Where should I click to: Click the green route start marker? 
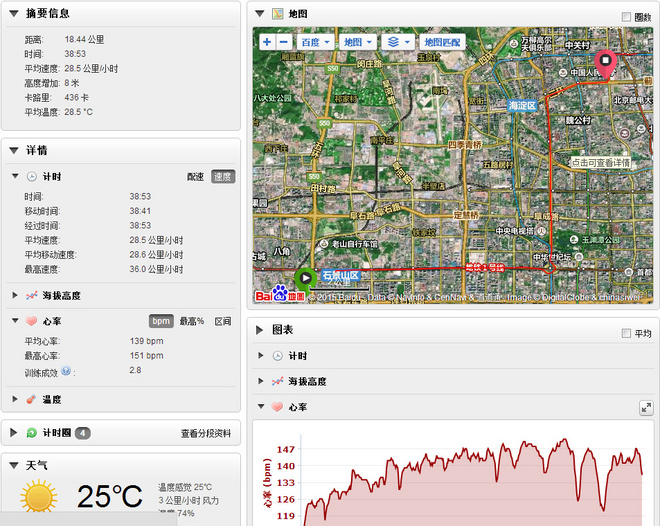(x=306, y=279)
